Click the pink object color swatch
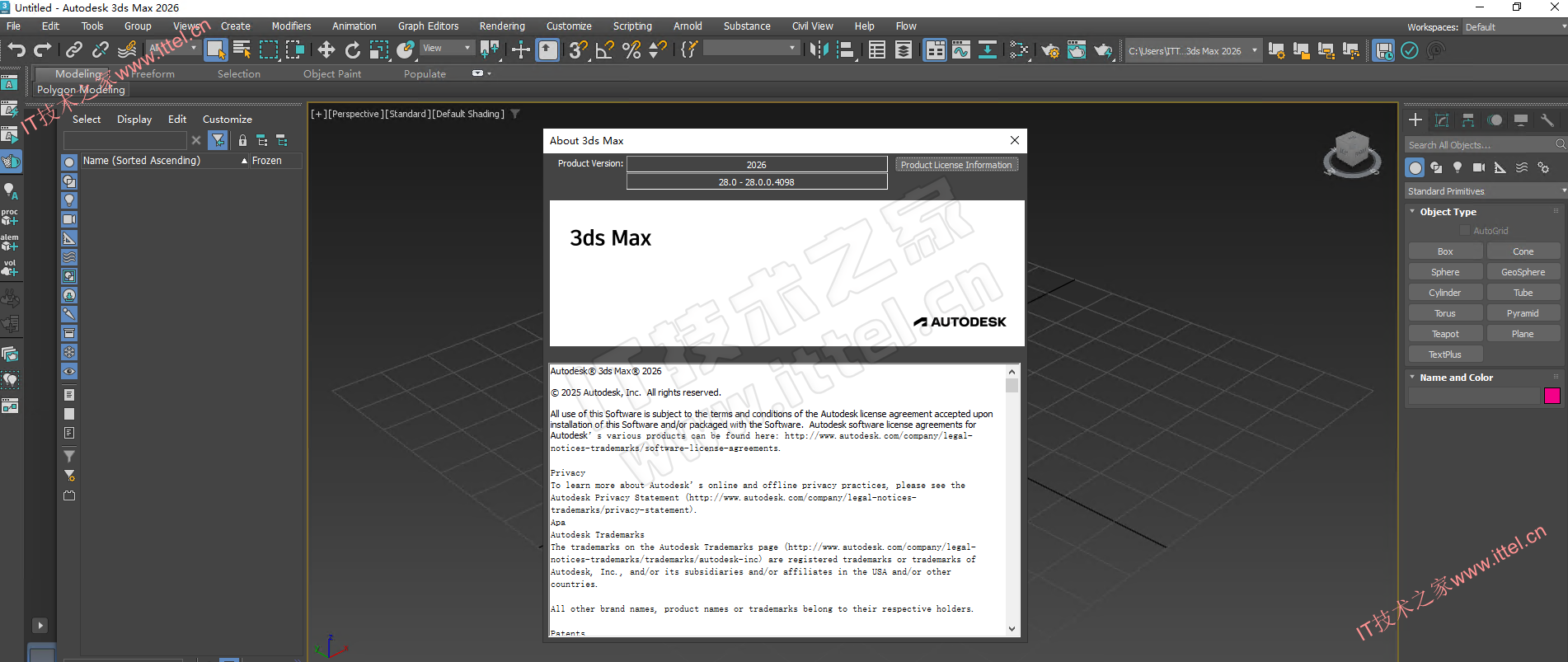 1552,396
